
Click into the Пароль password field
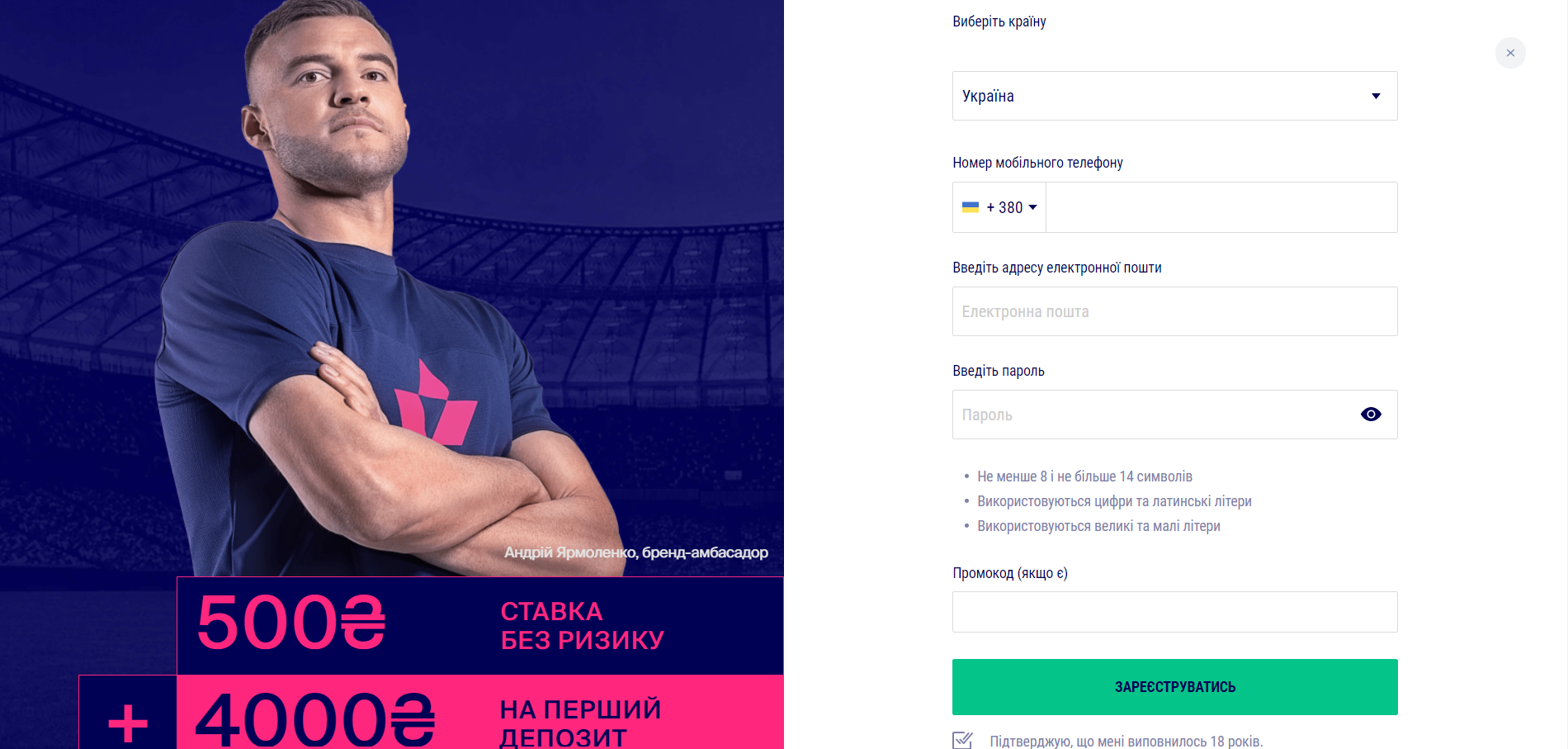1155,415
